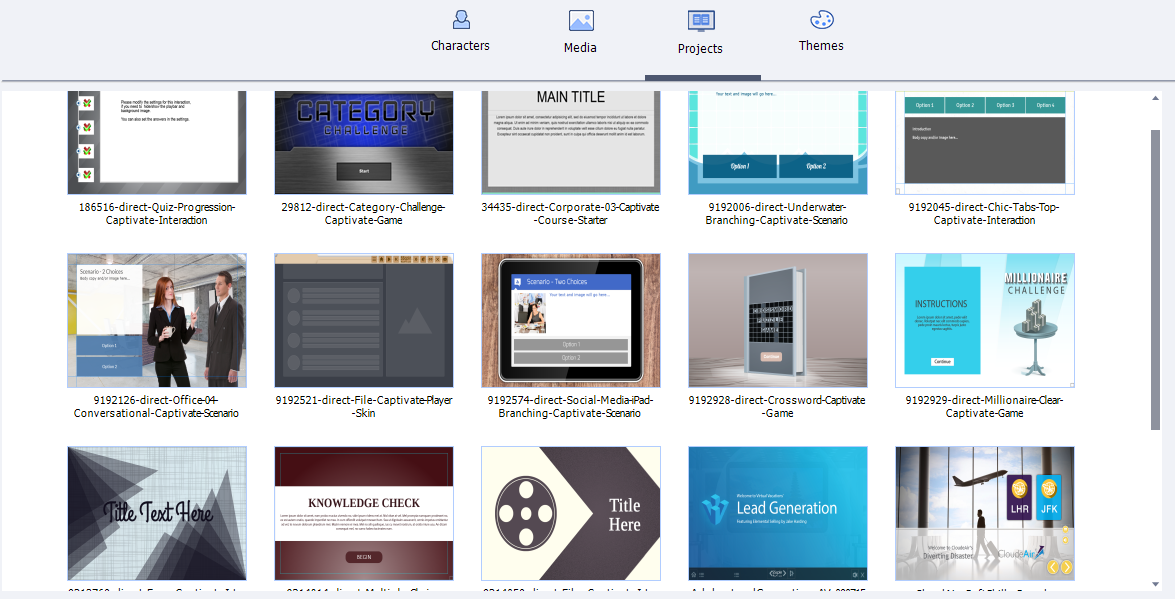
Task: Select the Crossword game thumbnail
Action: click(778, 320)
